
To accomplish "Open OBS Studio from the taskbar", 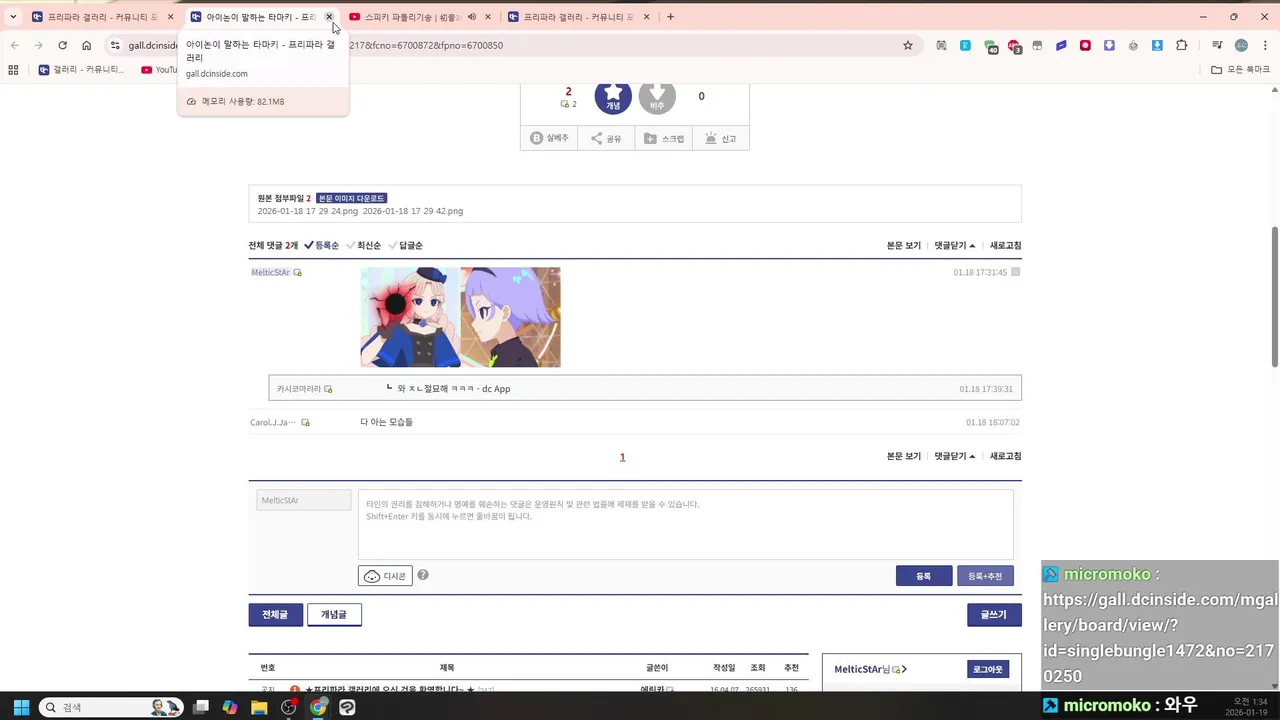I will pos(289,707).
